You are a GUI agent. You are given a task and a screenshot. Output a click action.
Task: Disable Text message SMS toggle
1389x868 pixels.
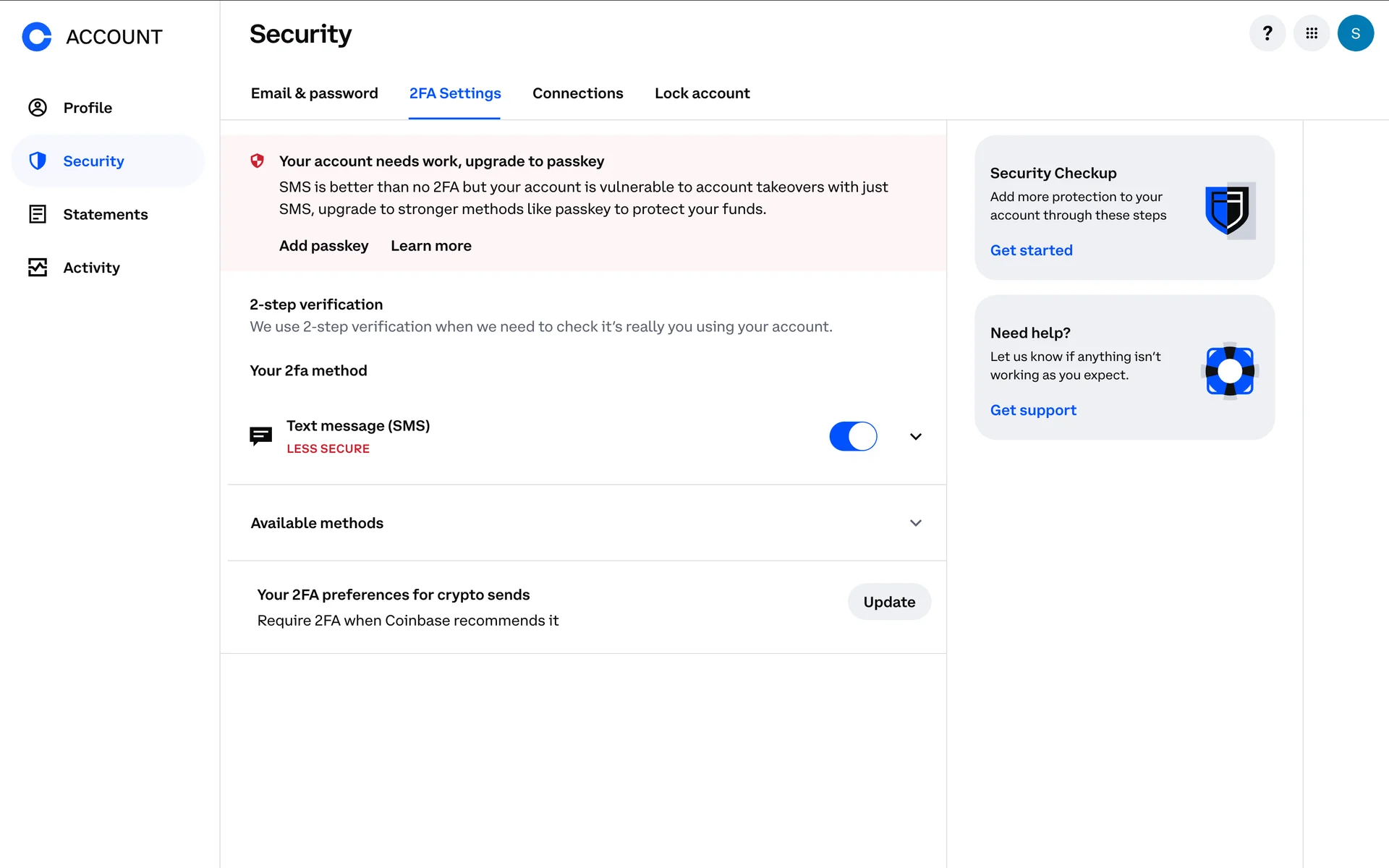[x=853, y=436]
